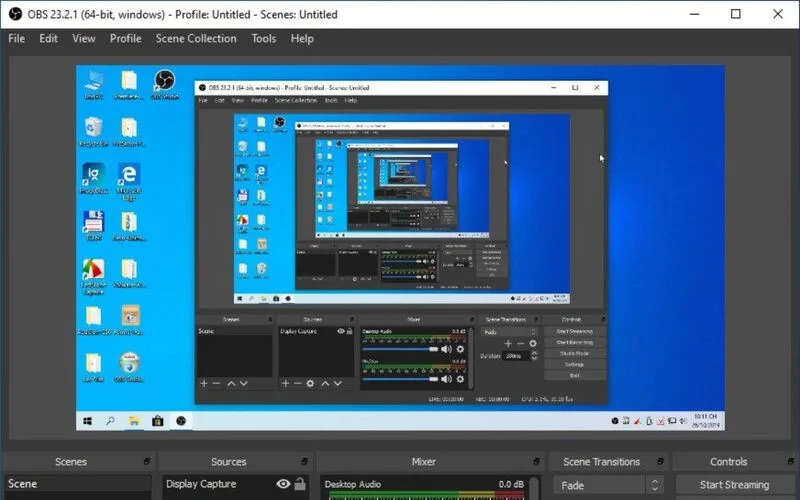Click the Start Streaming button
Image resolution: width=800 pixels, height=500 pixels.
[734, 485]
